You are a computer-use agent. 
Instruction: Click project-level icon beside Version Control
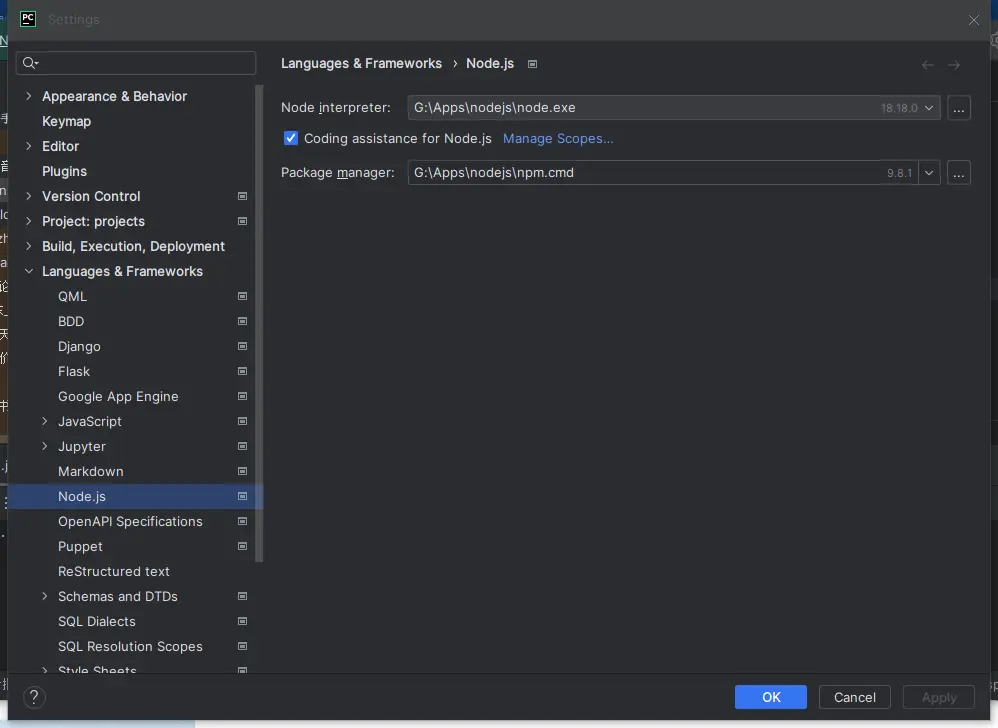(x=242, y=196)
